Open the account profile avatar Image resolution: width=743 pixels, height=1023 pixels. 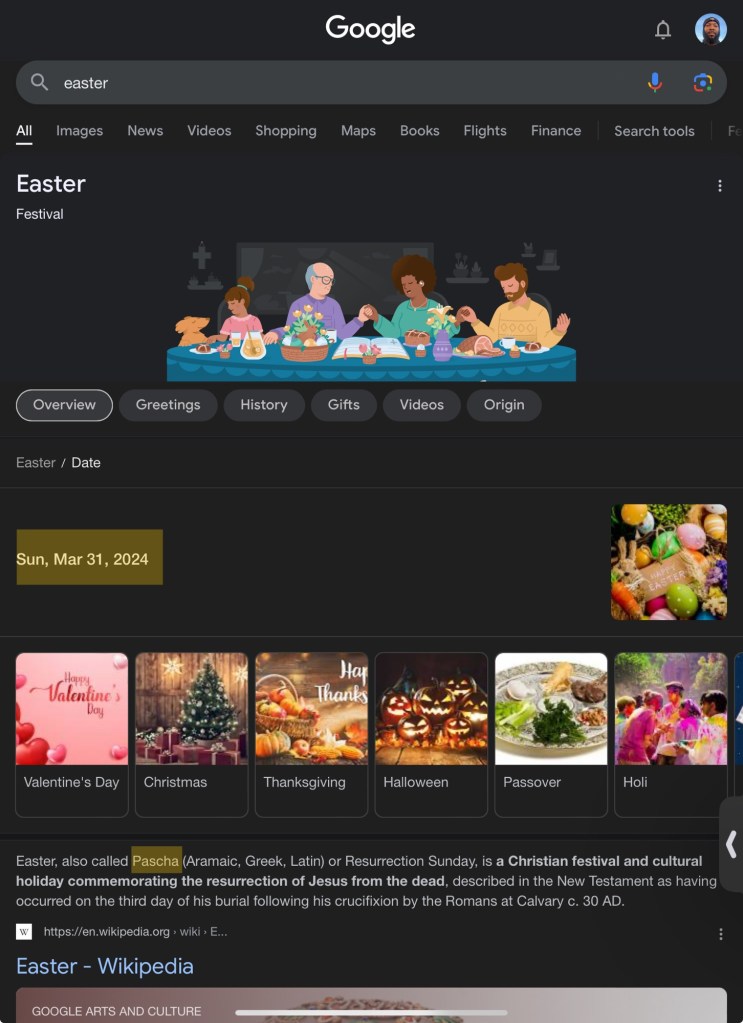[710, 29]
